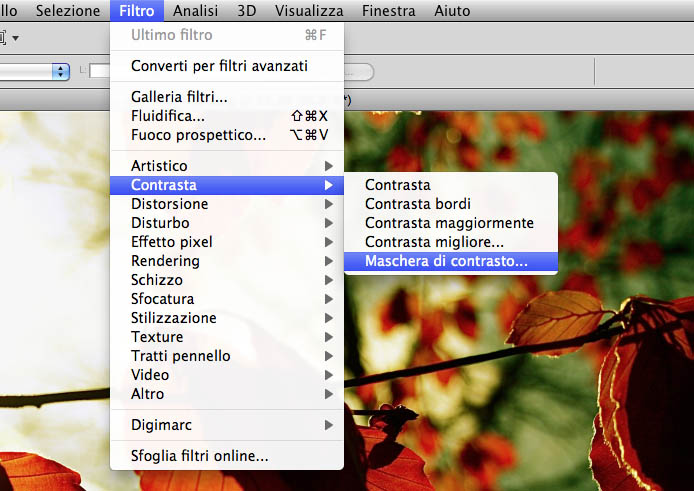The width and height of the screenshot is (694, 491).
Task: Open the 3D menu
Action: point(247,11)
